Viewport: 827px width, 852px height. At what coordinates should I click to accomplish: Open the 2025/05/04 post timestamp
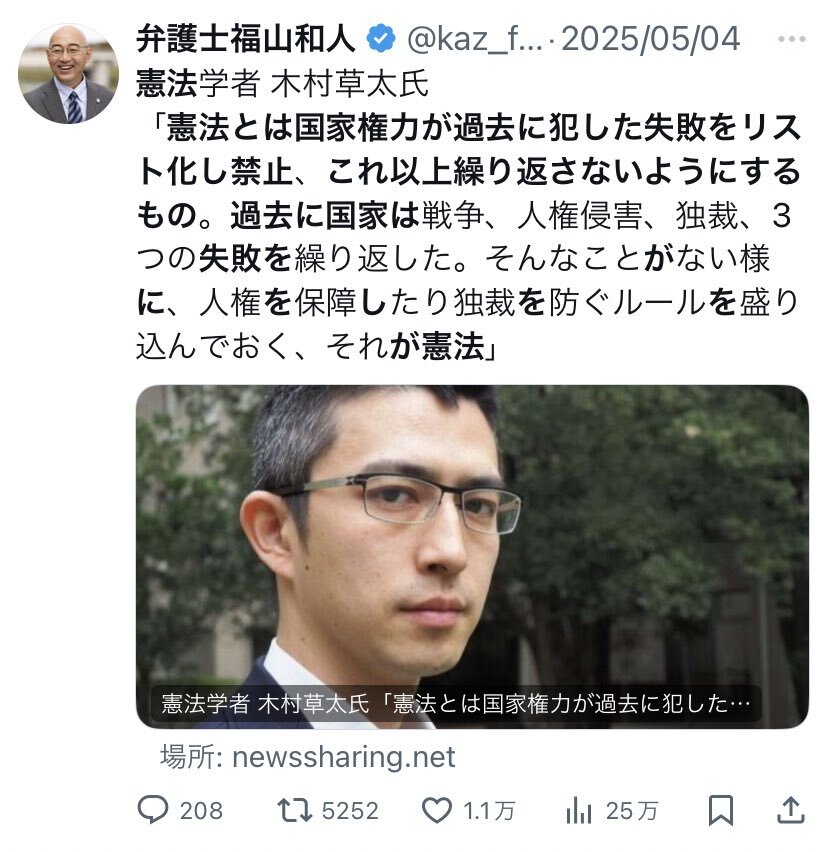pos(650,39)
